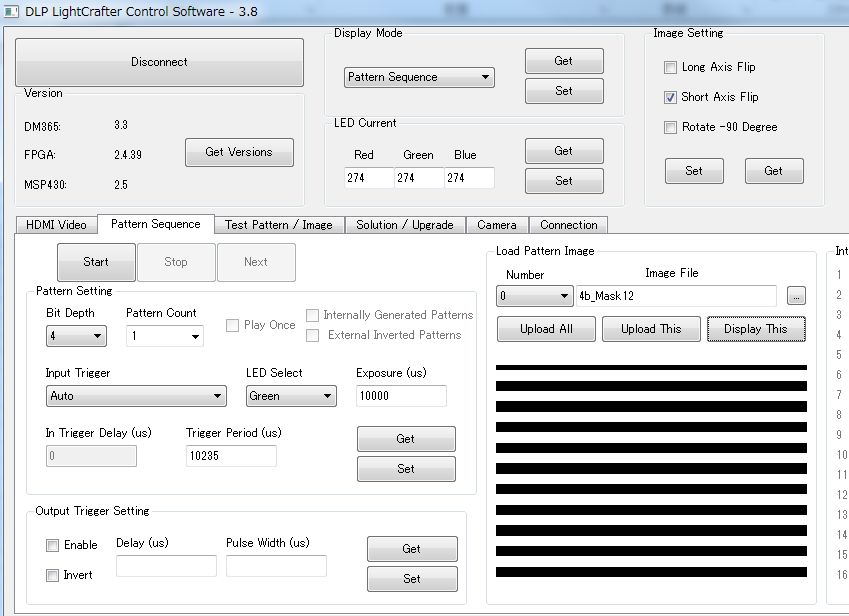Click the striped pattern image preview

tap(651, 470)
